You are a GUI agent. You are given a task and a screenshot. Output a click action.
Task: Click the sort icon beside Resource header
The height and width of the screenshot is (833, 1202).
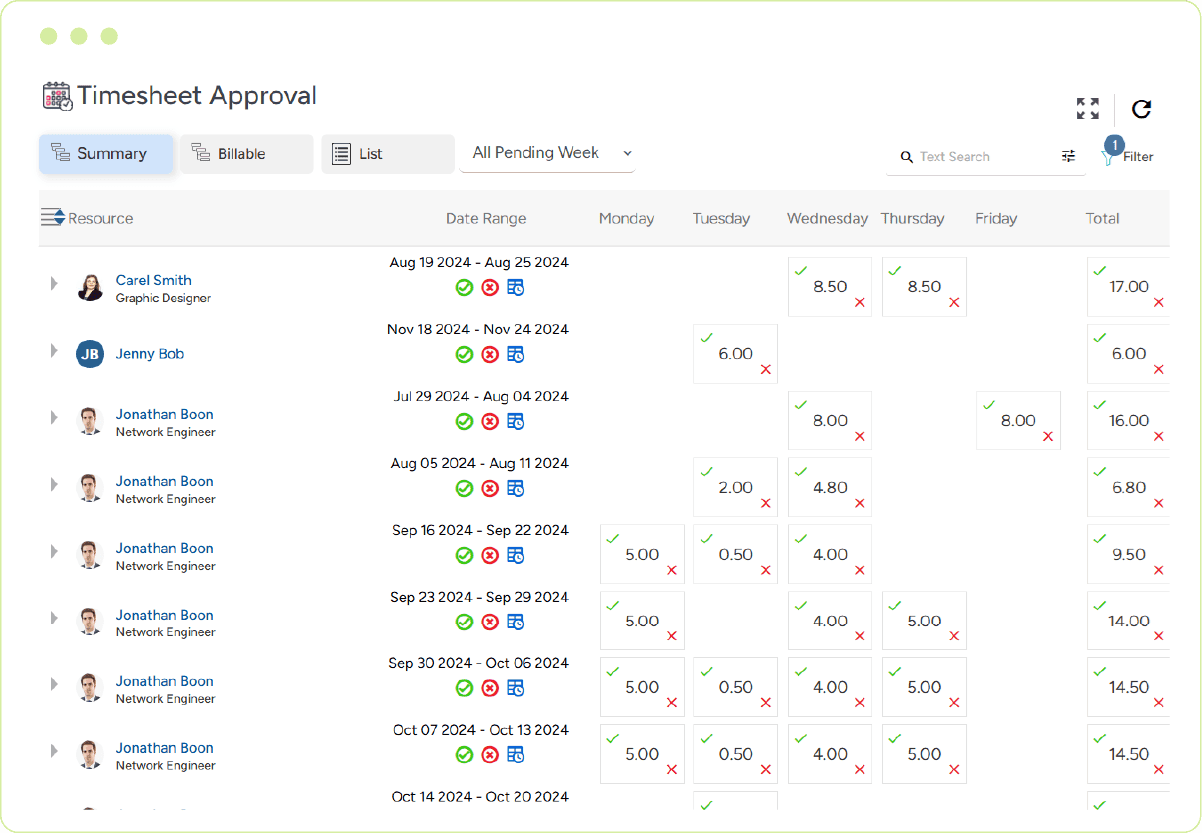52,217
